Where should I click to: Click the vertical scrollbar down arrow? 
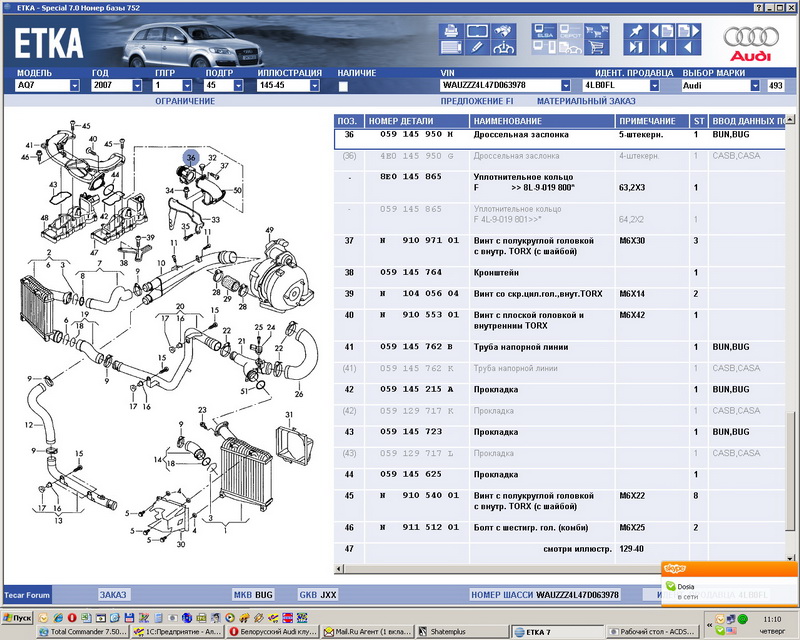point(790,558)
